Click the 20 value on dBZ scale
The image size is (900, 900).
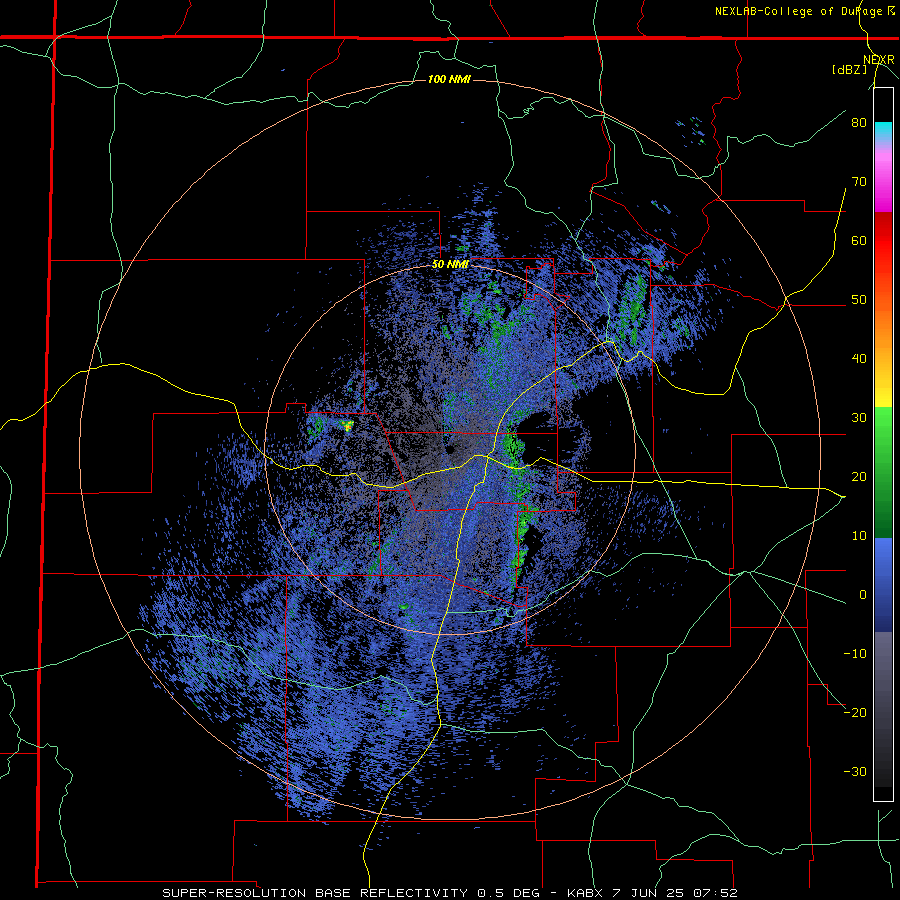click(859, 477)
